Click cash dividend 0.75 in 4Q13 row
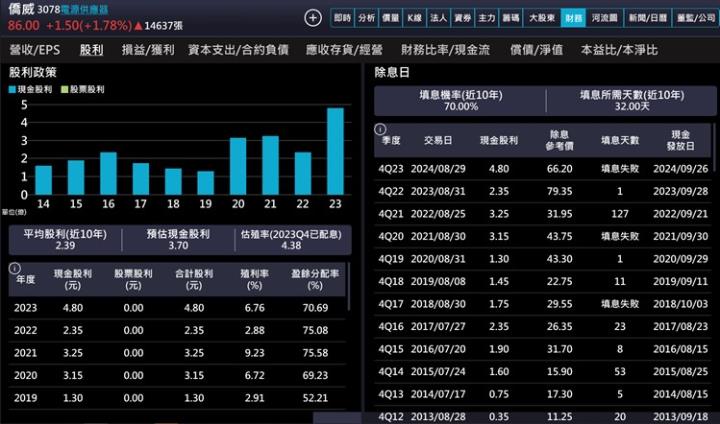Image resolution: width=720 pixels, height=424 pixels. (499, 394)
